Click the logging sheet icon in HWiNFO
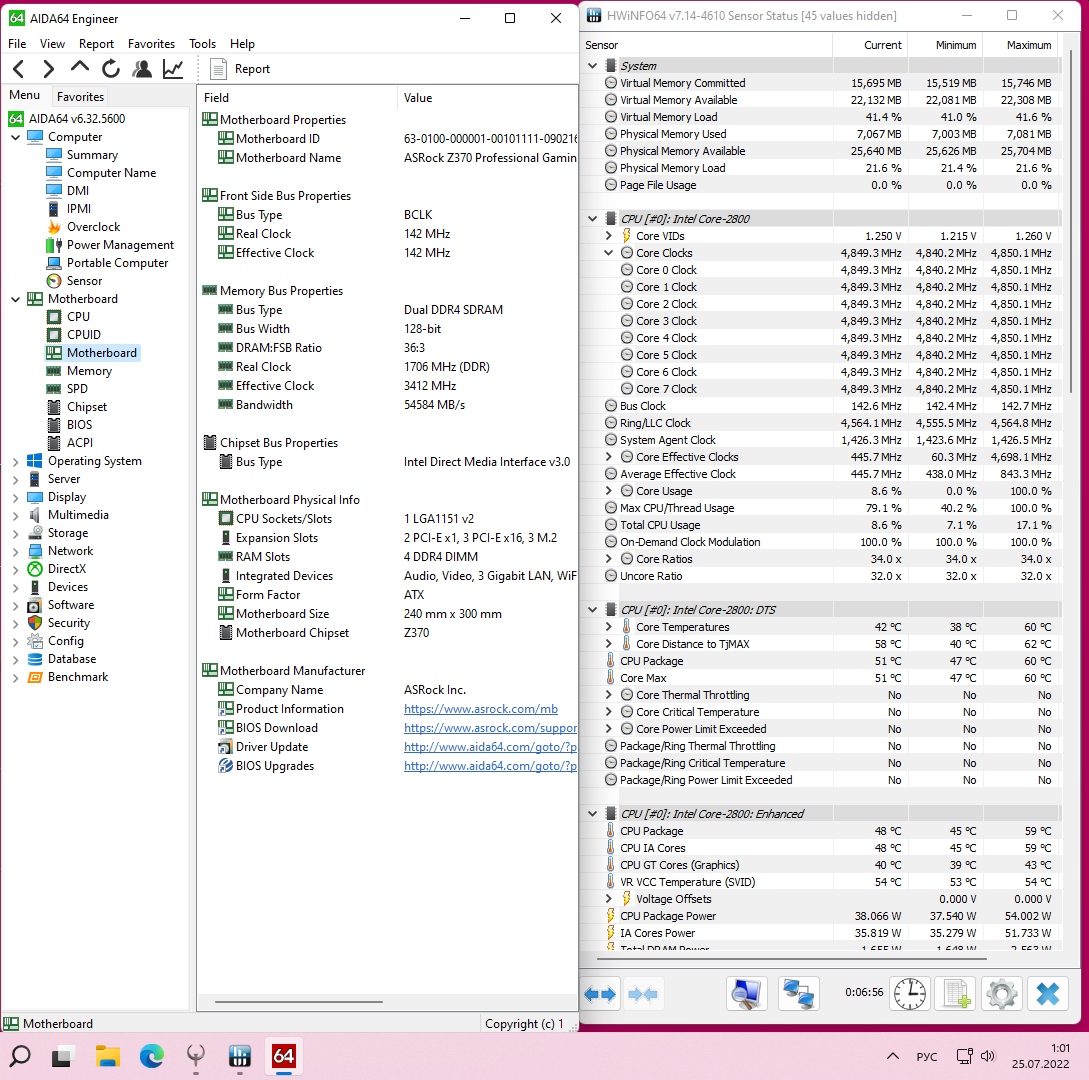1089x1080 pixels. (x=956, y=994)
